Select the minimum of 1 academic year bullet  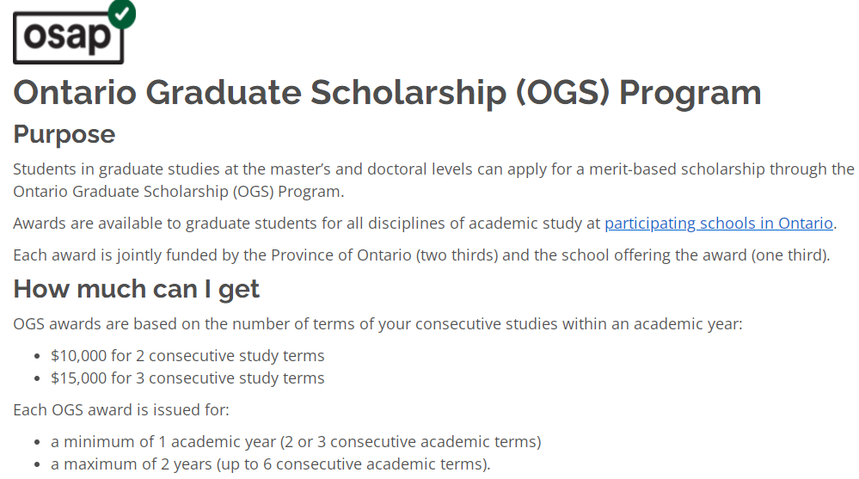tap(295, 441)
